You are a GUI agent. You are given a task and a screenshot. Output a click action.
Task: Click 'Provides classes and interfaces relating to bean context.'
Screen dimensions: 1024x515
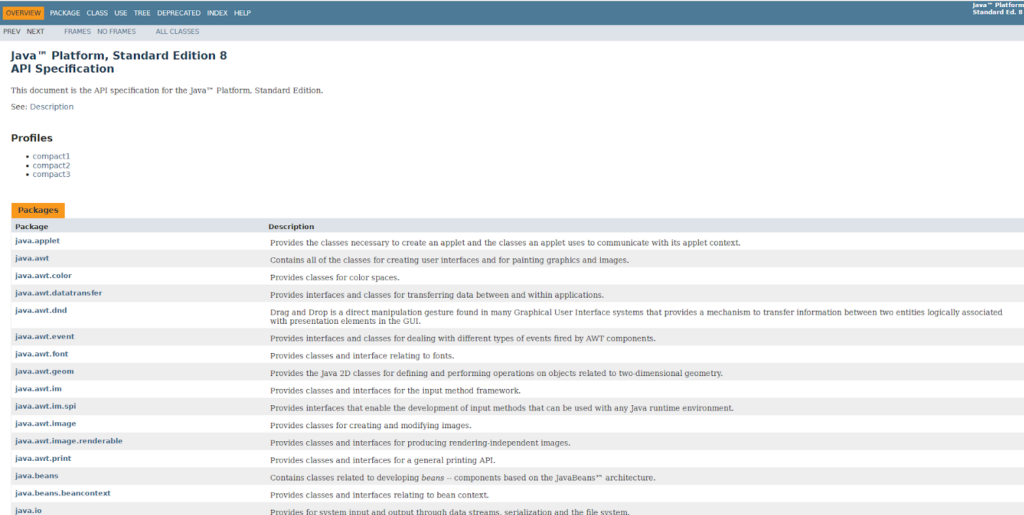[379, 495]
